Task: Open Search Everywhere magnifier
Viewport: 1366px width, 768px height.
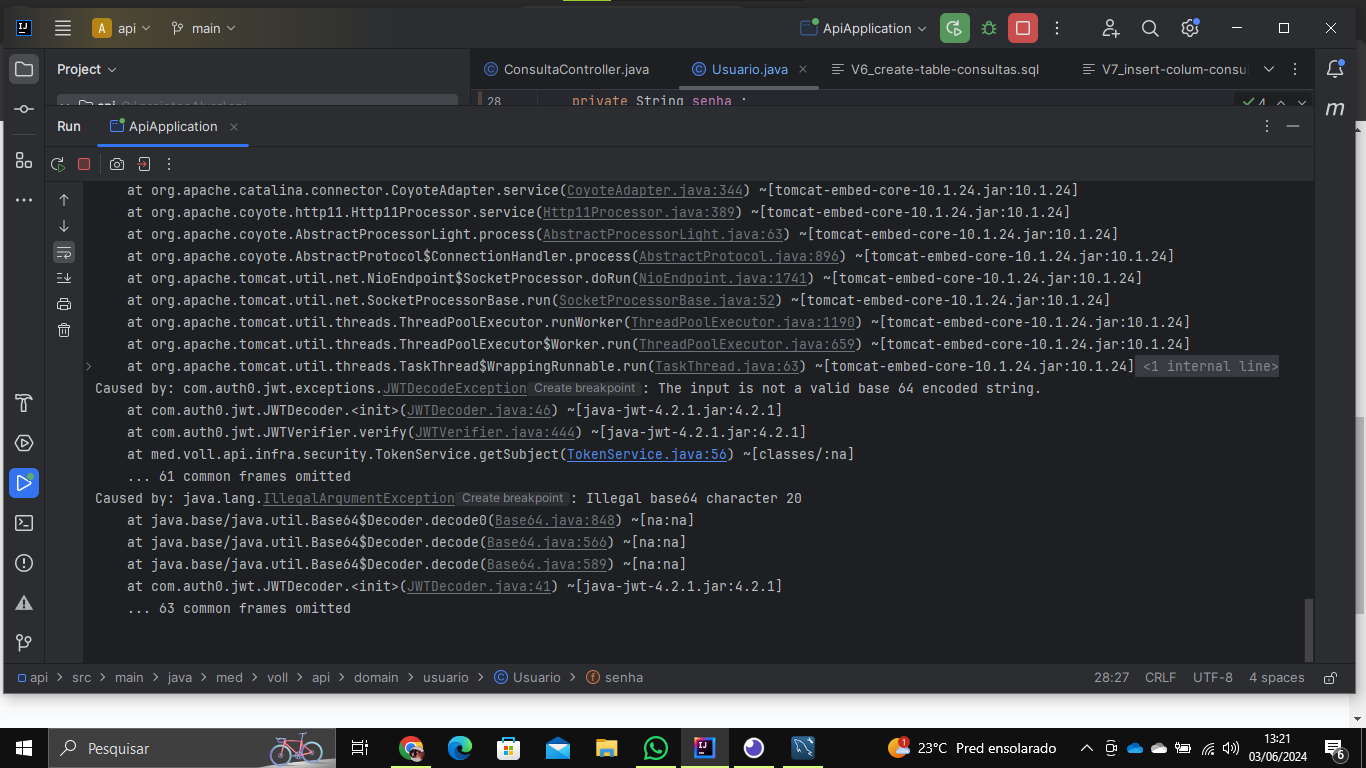Action: (x=1150, y=28)
